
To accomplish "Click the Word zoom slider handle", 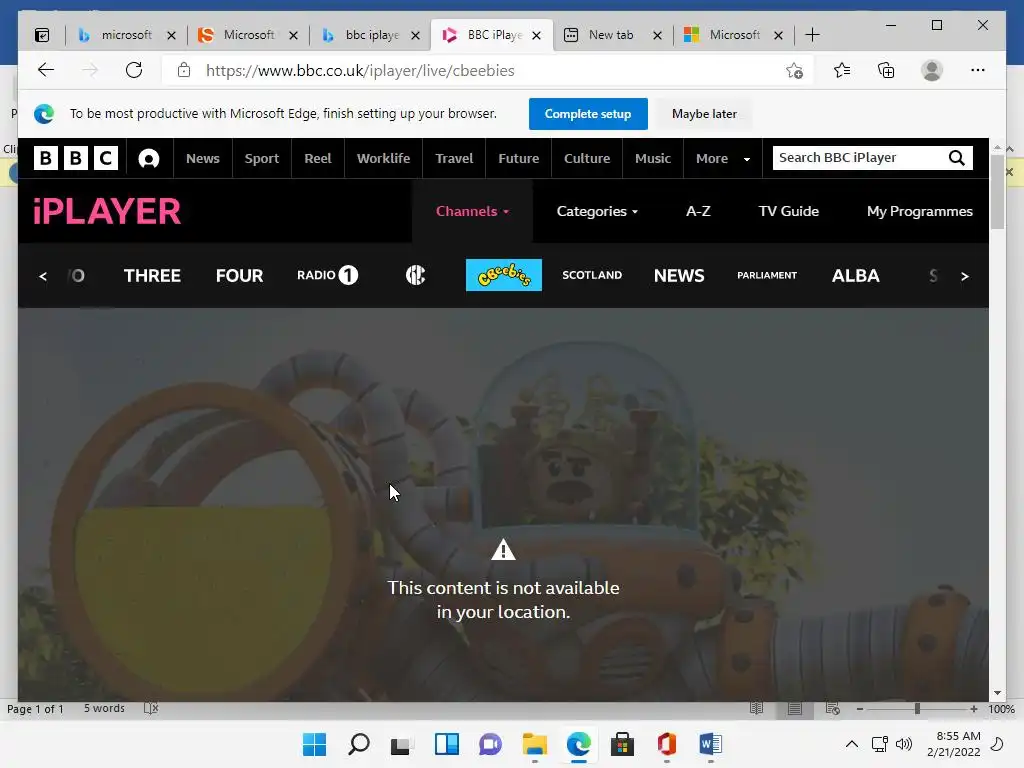I will (x=917, y=709).
